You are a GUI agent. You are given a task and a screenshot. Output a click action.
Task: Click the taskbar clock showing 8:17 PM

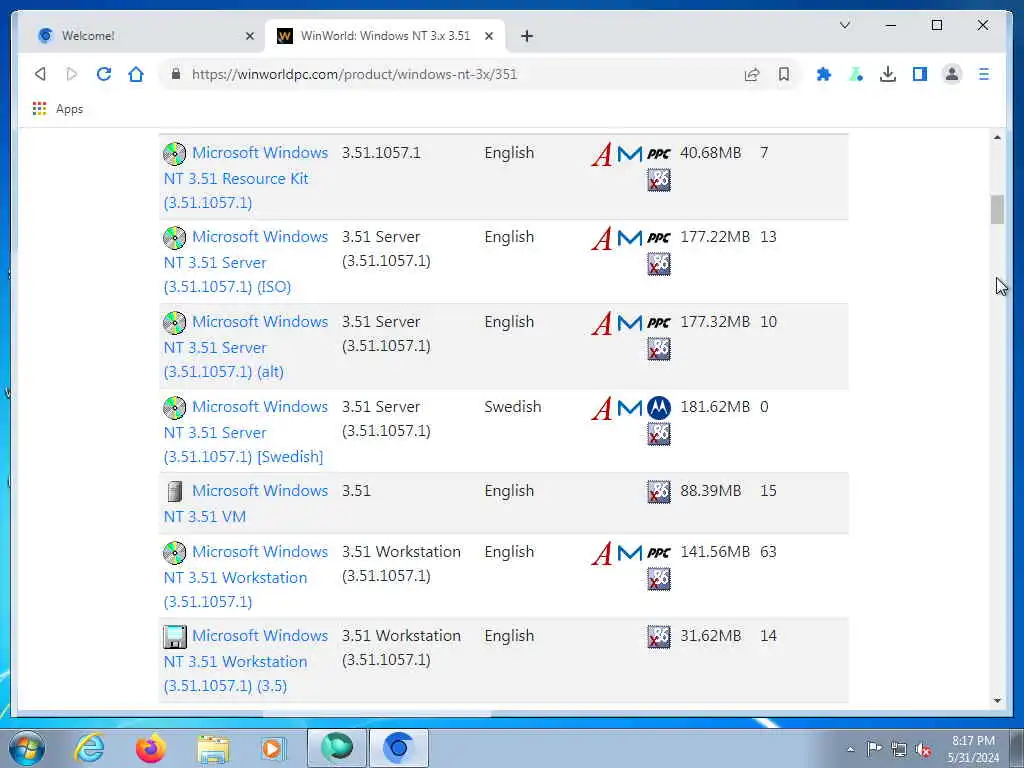[973, 749]
